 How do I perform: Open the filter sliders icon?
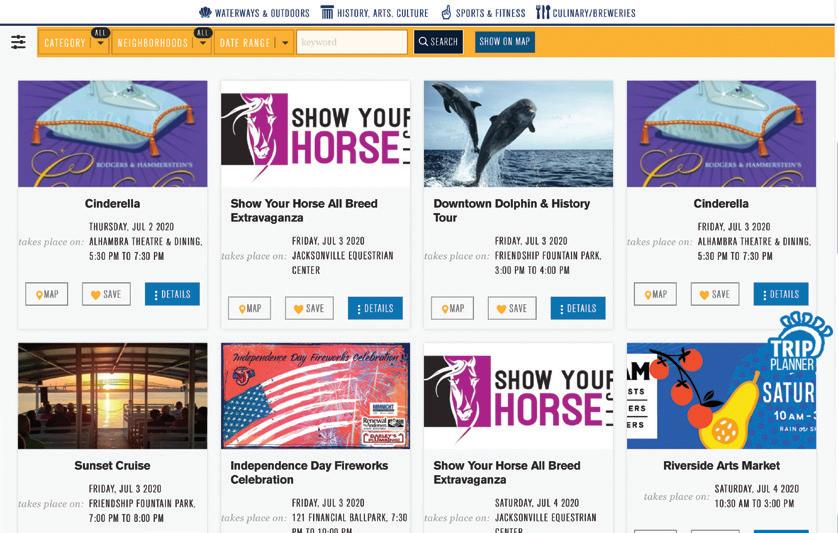point(18,42)
